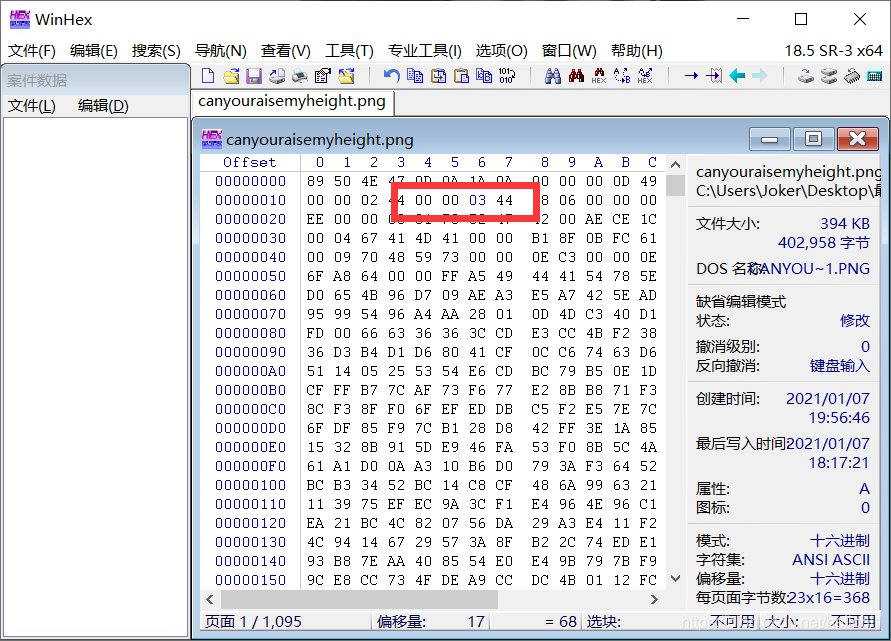Click the Copy into new file icon
Image resolution: width=891 pixels, height=641 pixels.
pyautogui.click(x=438, y=76)
